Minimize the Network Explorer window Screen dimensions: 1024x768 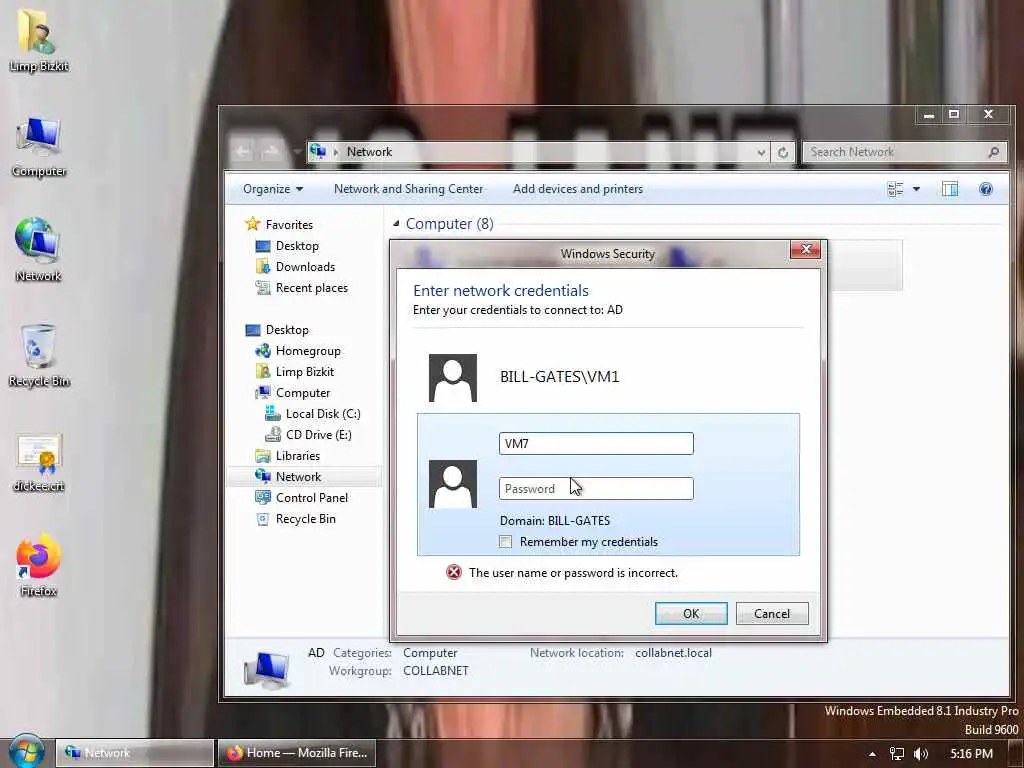(x=929, y=114)
